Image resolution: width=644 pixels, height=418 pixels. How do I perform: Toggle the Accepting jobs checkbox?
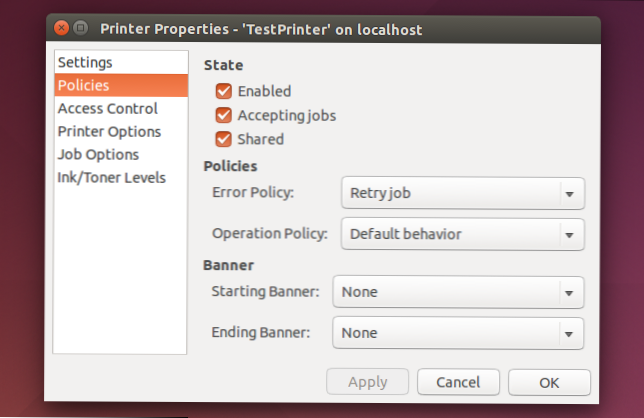[223, 115]
